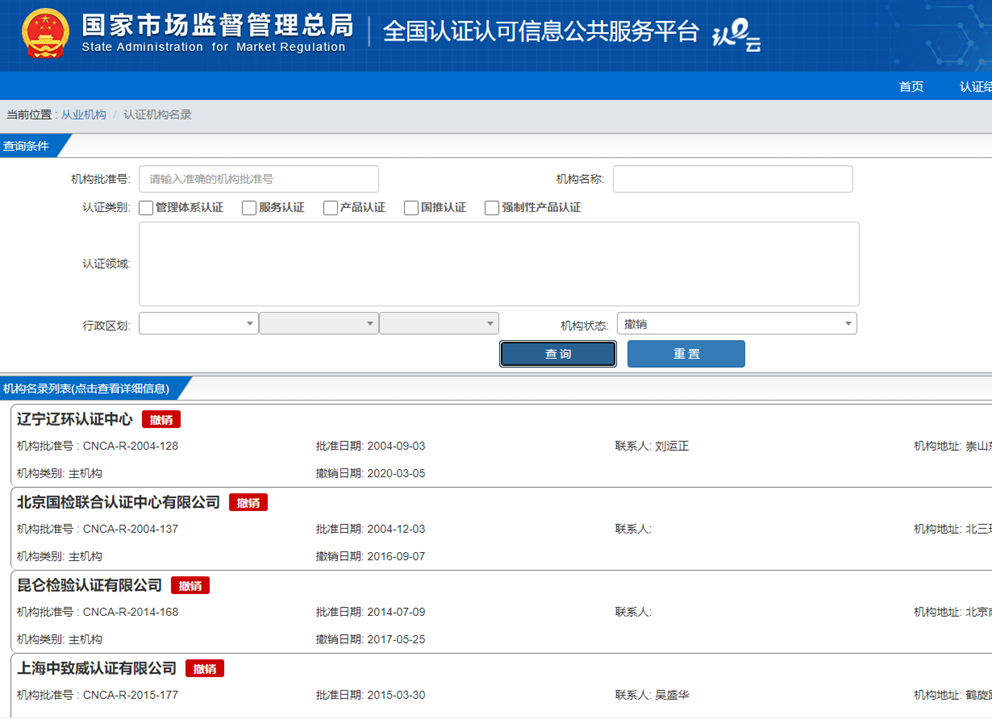The height and width of the screenshot is (719, 992).
Task: Click the 重置 reset button
Action: tap(686, 353)
